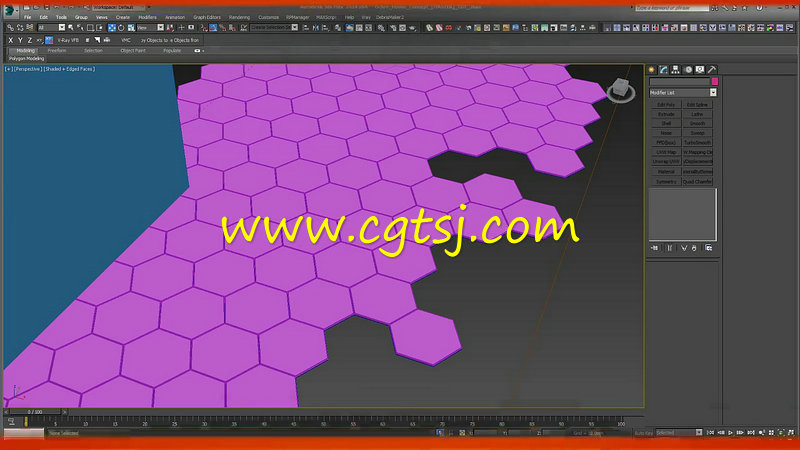Switch to the Object Paint ribbon tab
The height and width of the screenshot is (450, 800).
click(x=133, y=51)
